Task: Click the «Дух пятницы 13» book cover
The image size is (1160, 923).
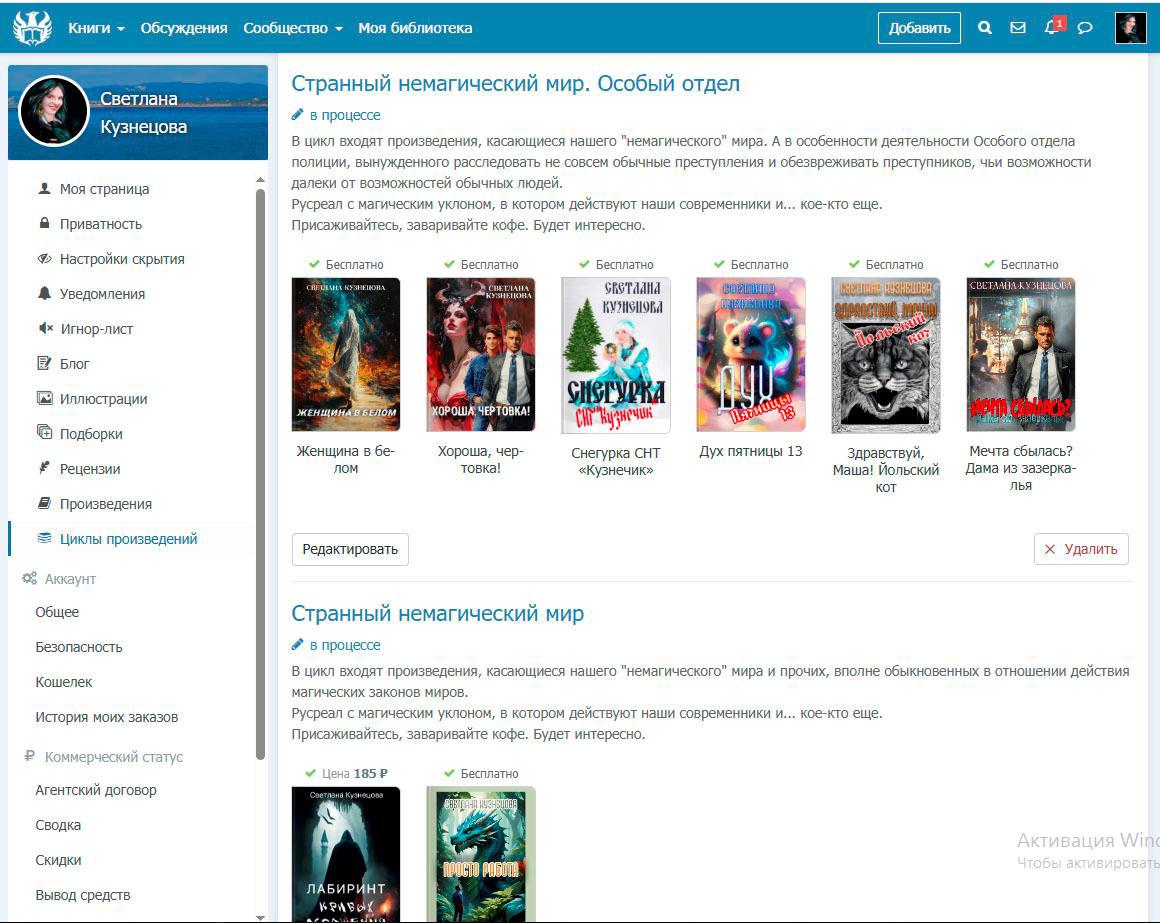Action: click(750, 355)
